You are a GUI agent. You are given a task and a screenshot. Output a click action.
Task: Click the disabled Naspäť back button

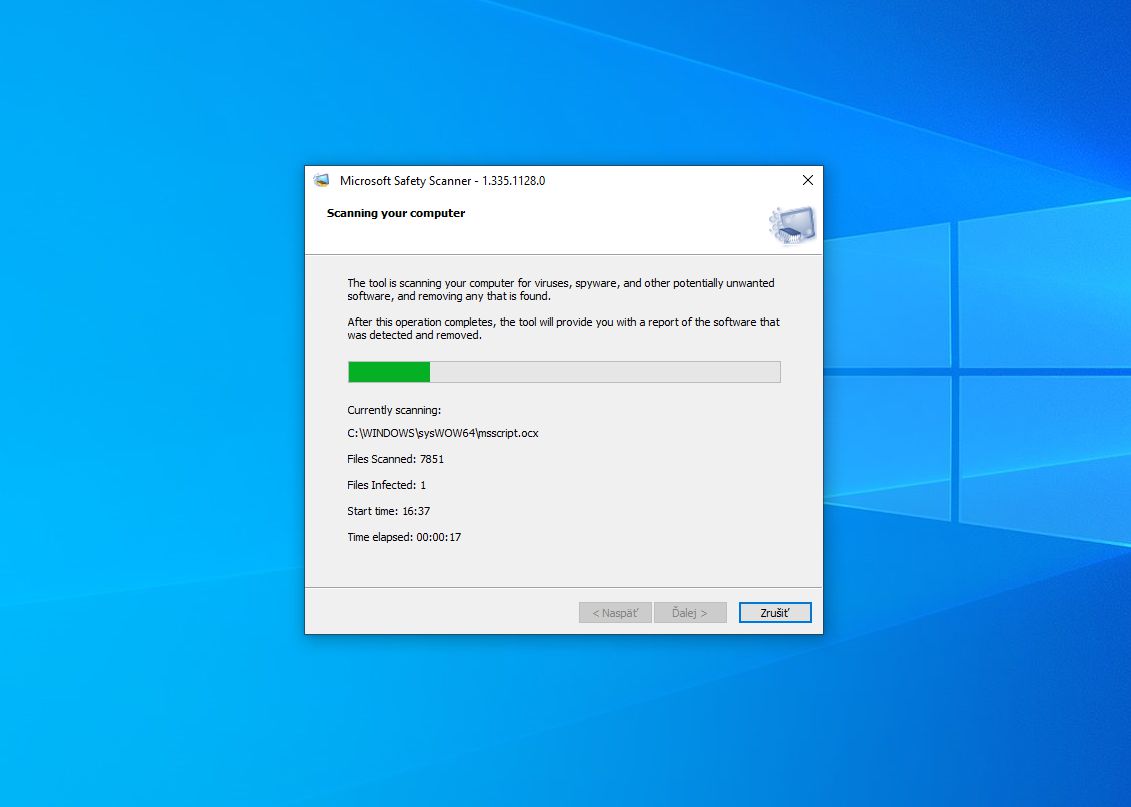(615, 612)
